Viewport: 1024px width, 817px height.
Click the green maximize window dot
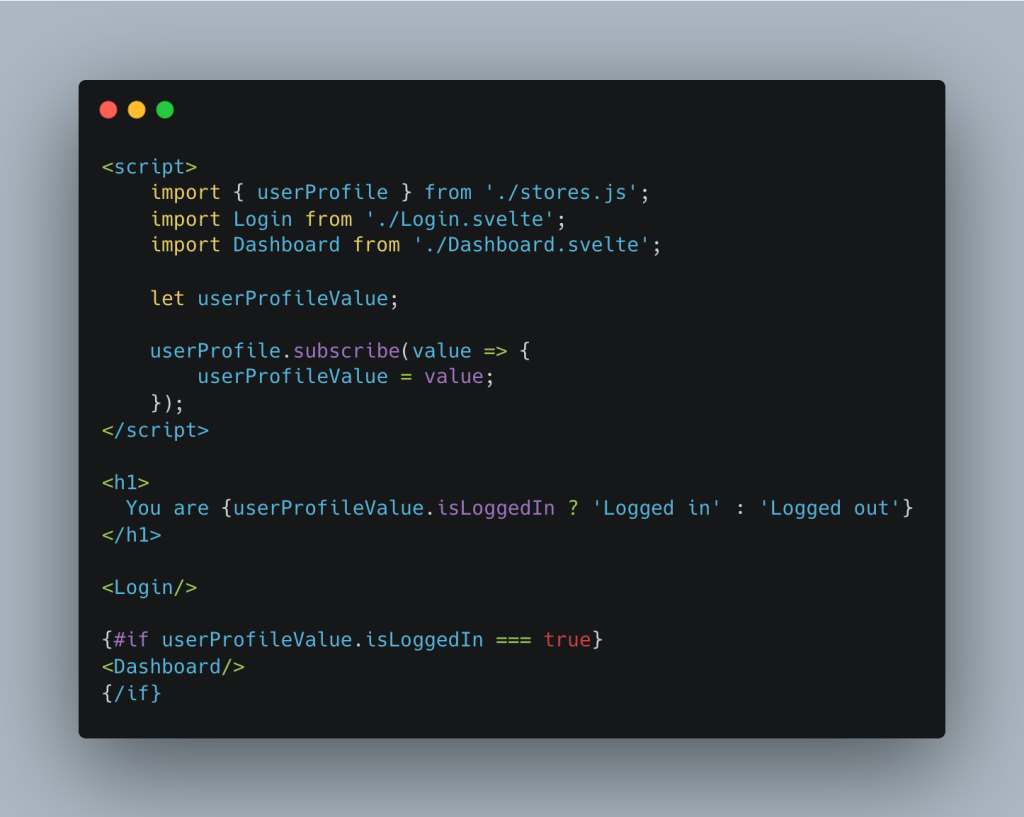tap(165, 110)
